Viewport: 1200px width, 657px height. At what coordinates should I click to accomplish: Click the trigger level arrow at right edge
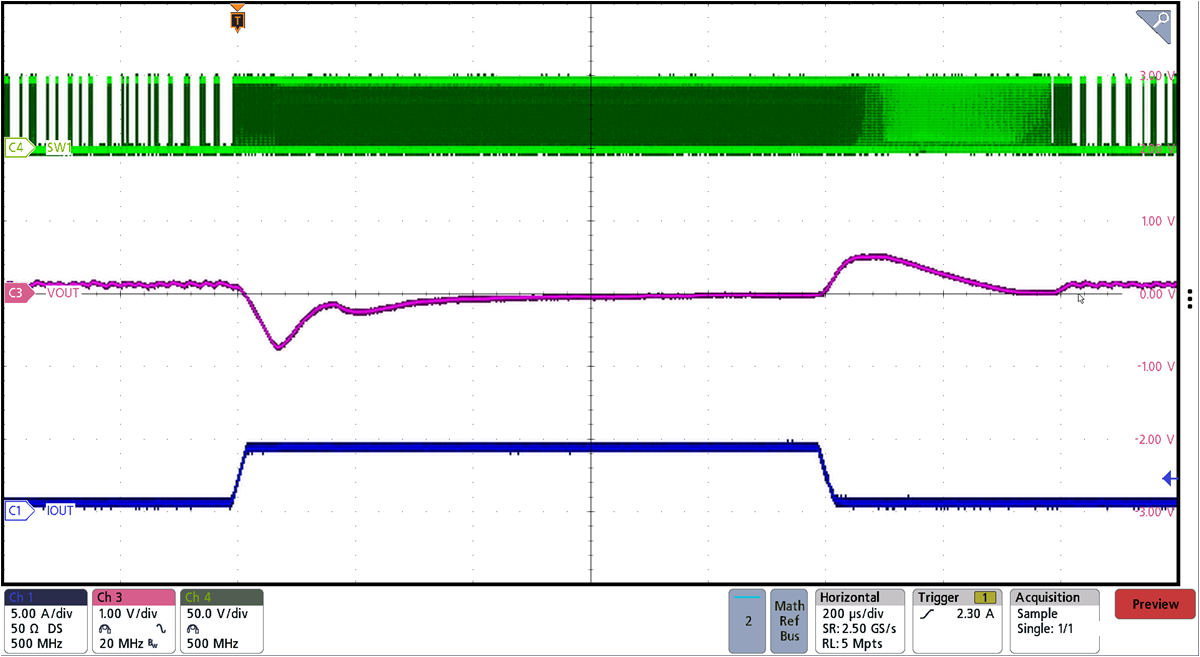click(1168, 477)
